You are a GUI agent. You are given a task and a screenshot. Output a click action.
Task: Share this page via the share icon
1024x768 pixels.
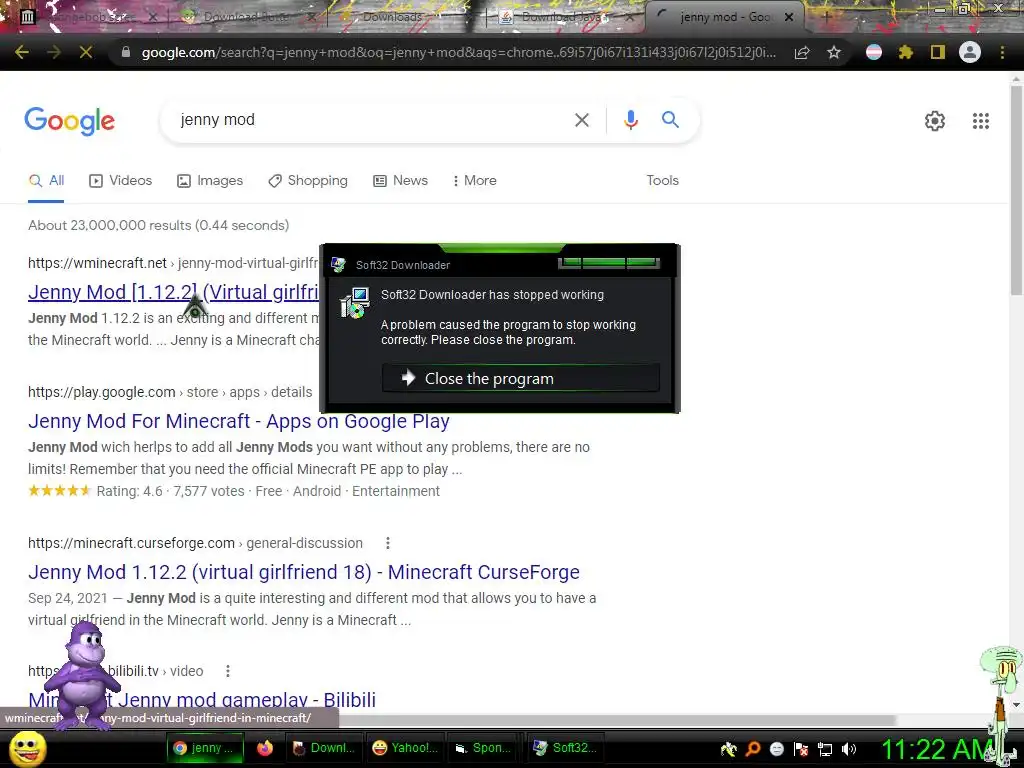pos(802,52)
